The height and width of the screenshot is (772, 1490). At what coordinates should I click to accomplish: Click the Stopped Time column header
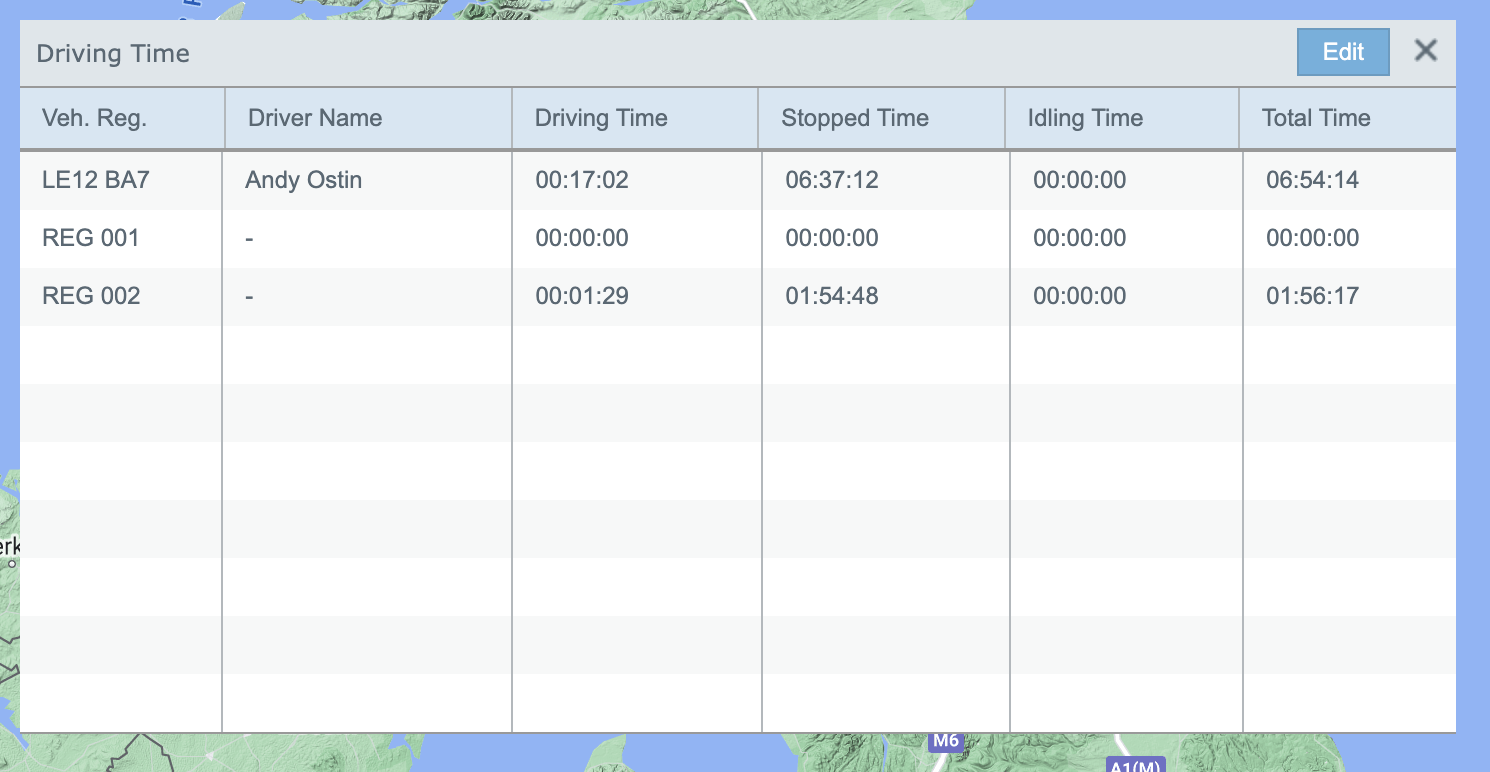[x=855, y=118]
